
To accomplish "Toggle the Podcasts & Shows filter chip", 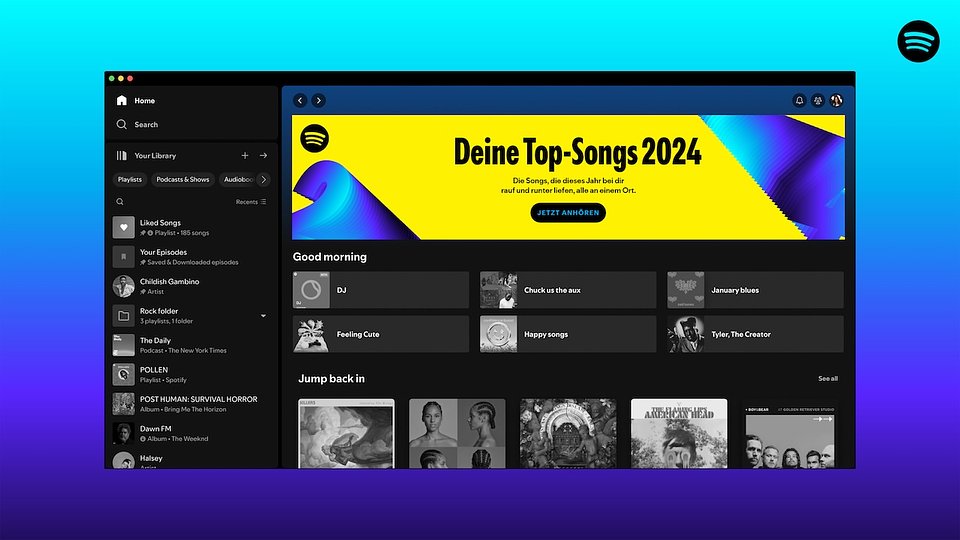I will [183, 180].
